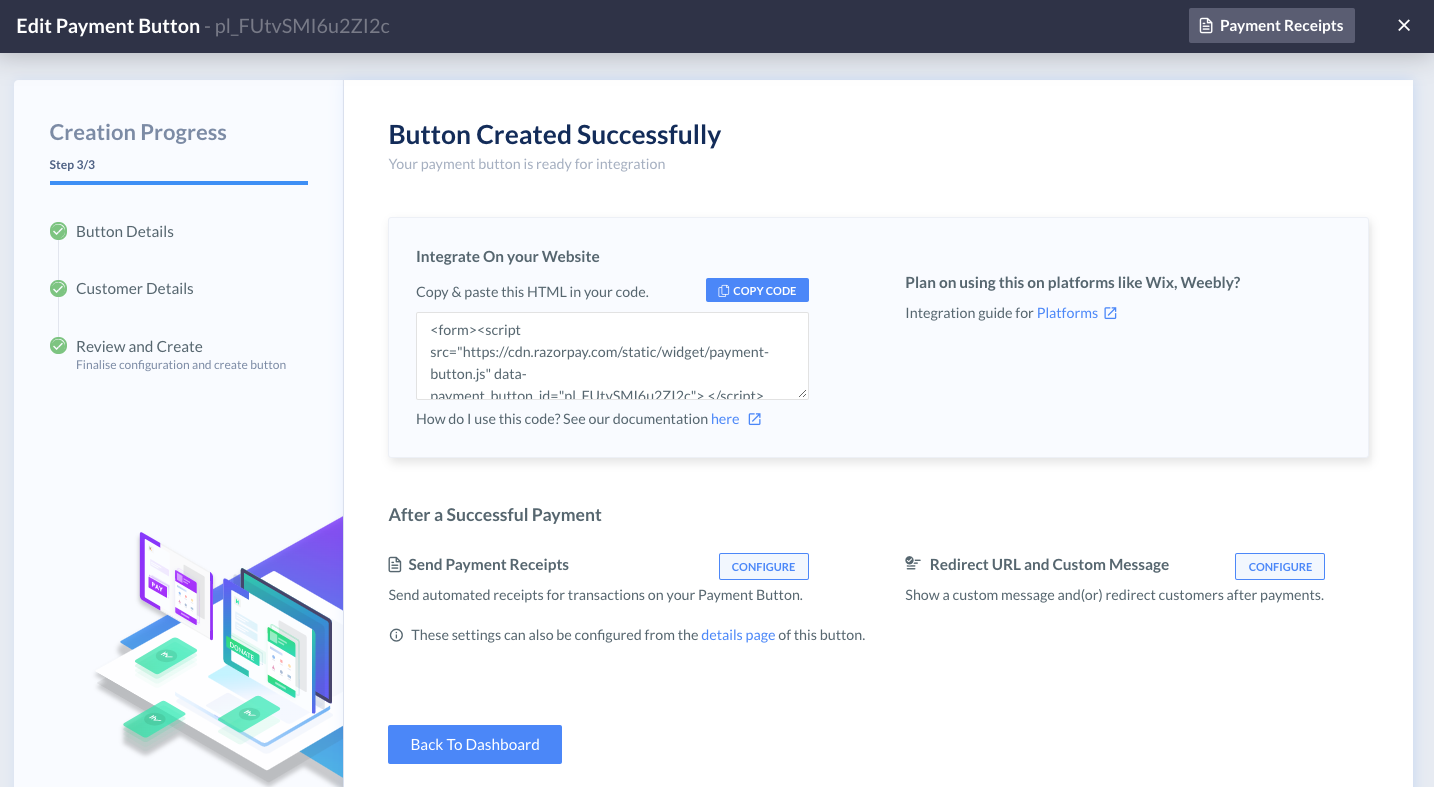This screenshot has width=1434, height=787.
Task: Click the info icon next to settings note
Action: click(396, 635)
